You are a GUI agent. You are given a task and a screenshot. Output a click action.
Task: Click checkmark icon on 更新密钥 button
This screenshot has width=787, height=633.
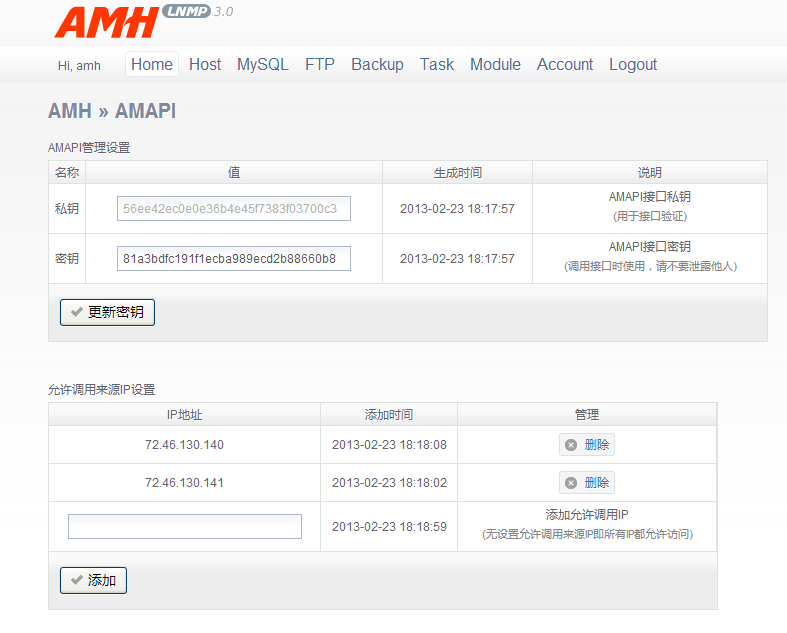coord(77,312)
